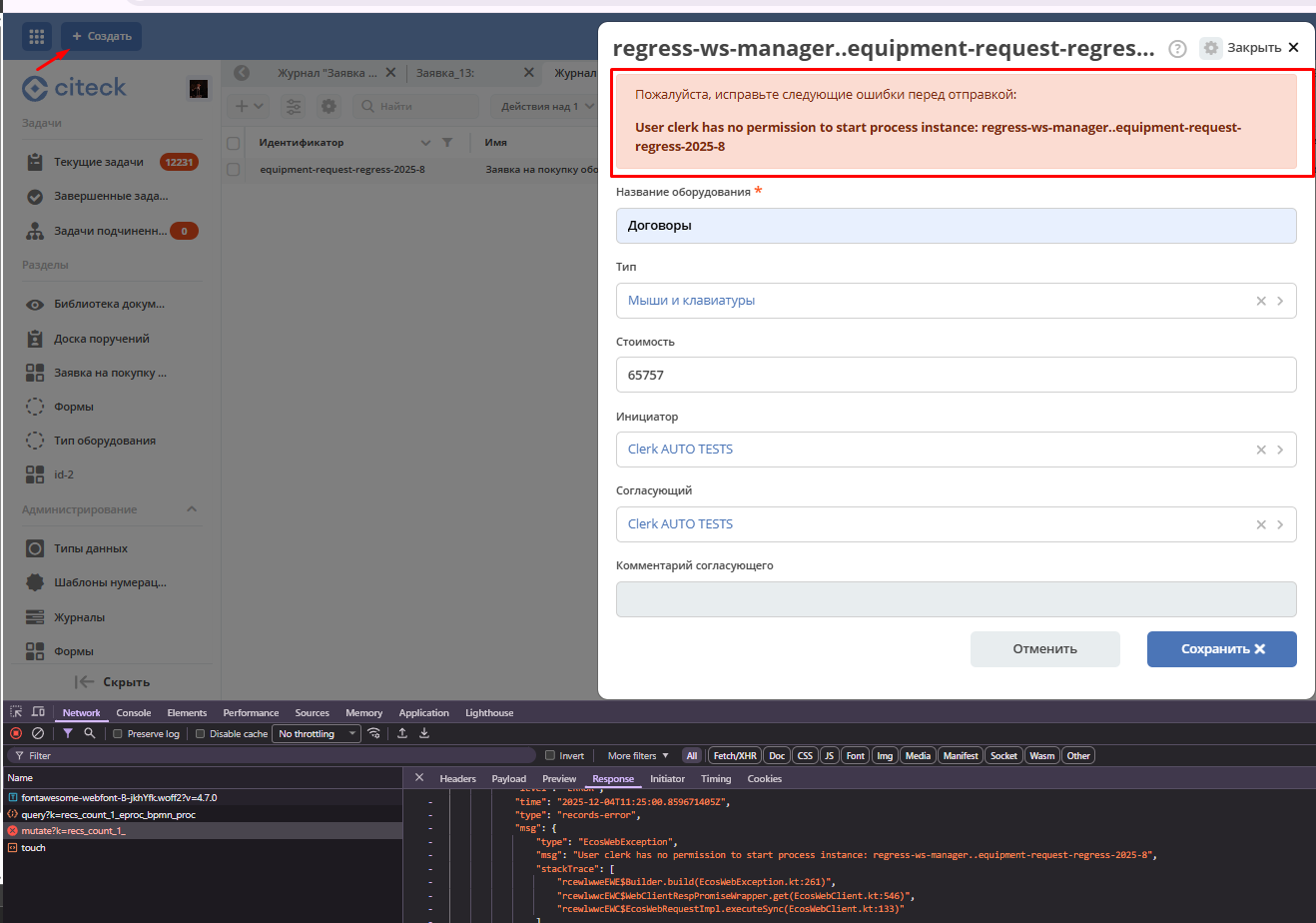
Task: Switch to the Console tab in DevTools
Action: coord(133,713)
